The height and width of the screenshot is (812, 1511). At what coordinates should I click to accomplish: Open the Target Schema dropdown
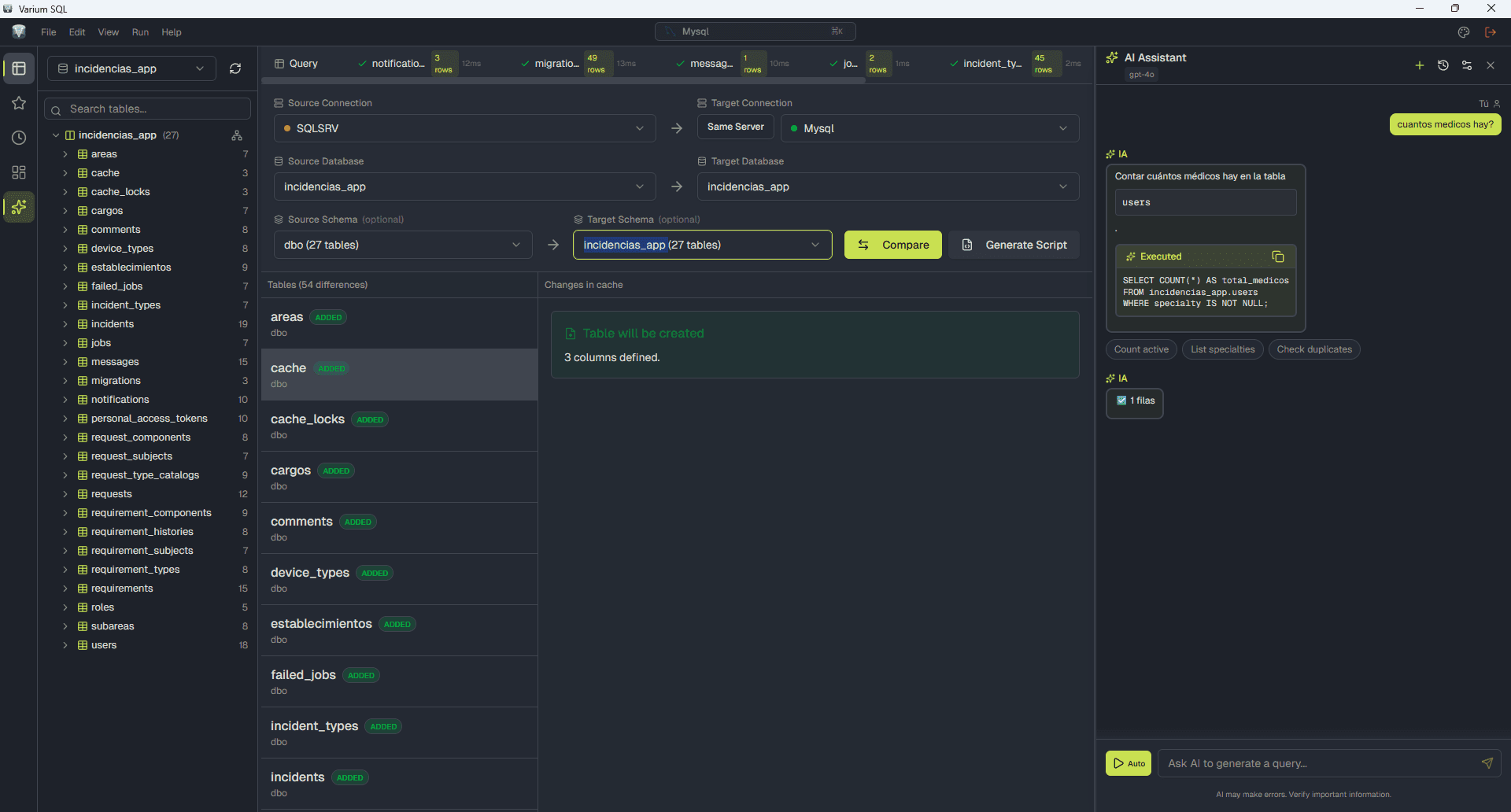[x=702, y=245]
